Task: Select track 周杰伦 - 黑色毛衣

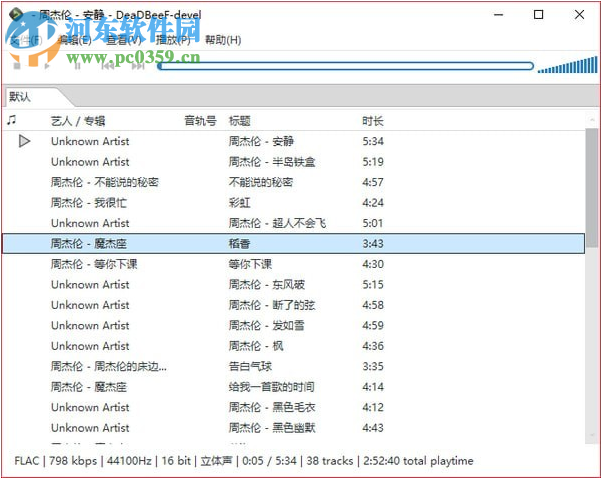Action: (x=272, y=409)
